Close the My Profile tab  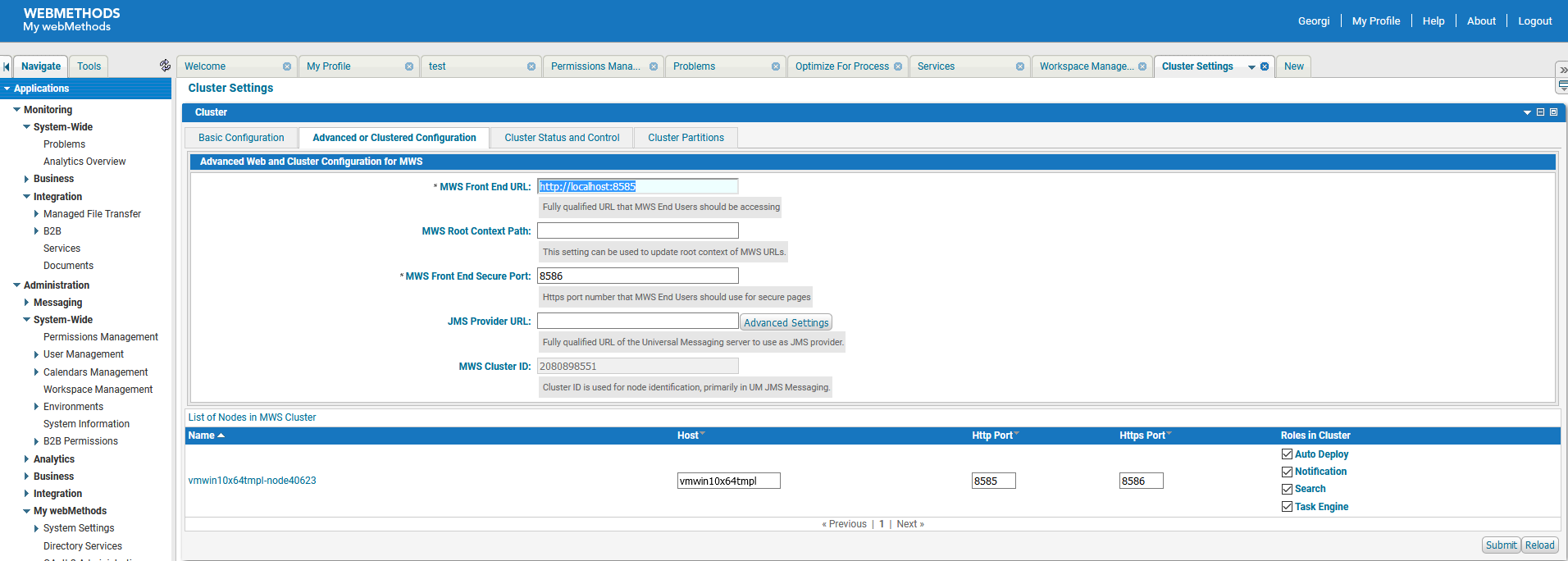(409, 66)
